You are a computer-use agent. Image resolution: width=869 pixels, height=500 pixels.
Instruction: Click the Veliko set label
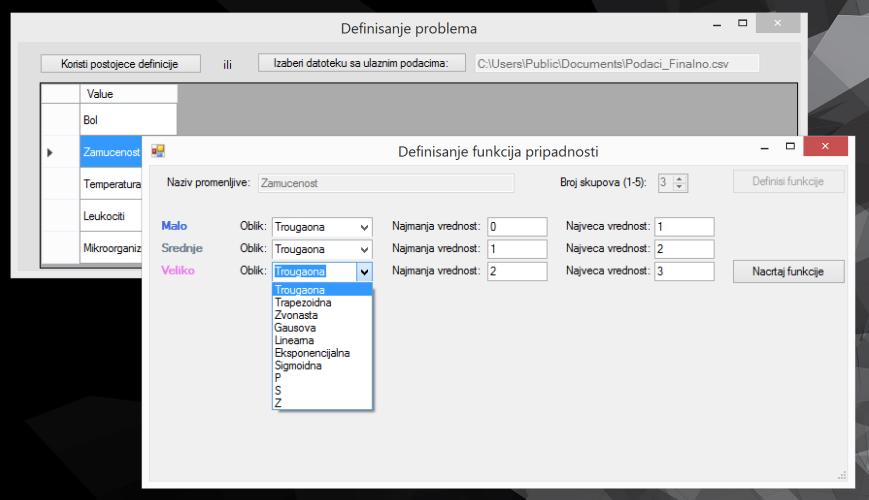point(178,270)
